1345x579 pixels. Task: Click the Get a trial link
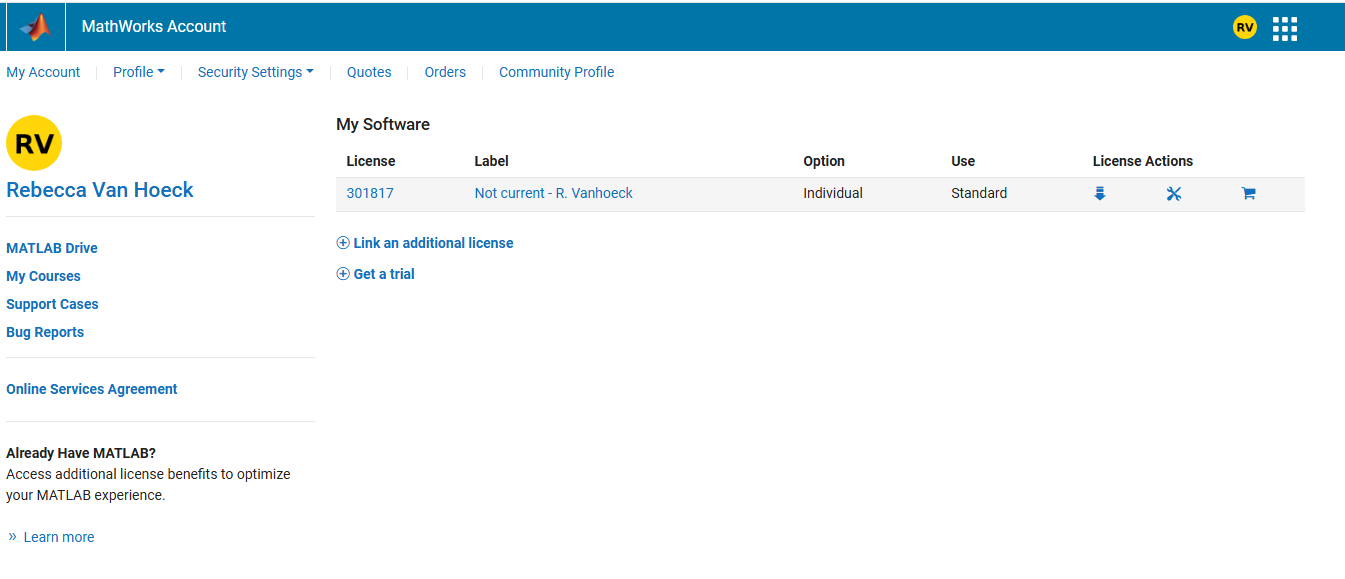[383, 274]
